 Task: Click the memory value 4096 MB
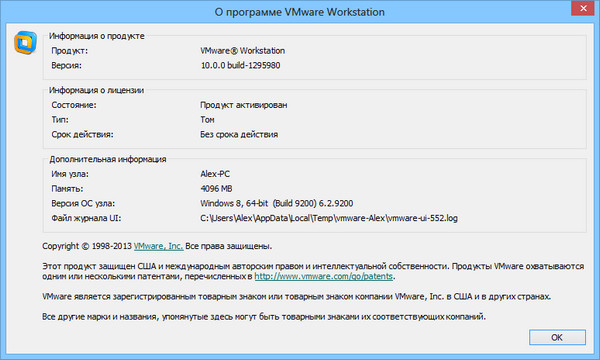tap(216, 189)
